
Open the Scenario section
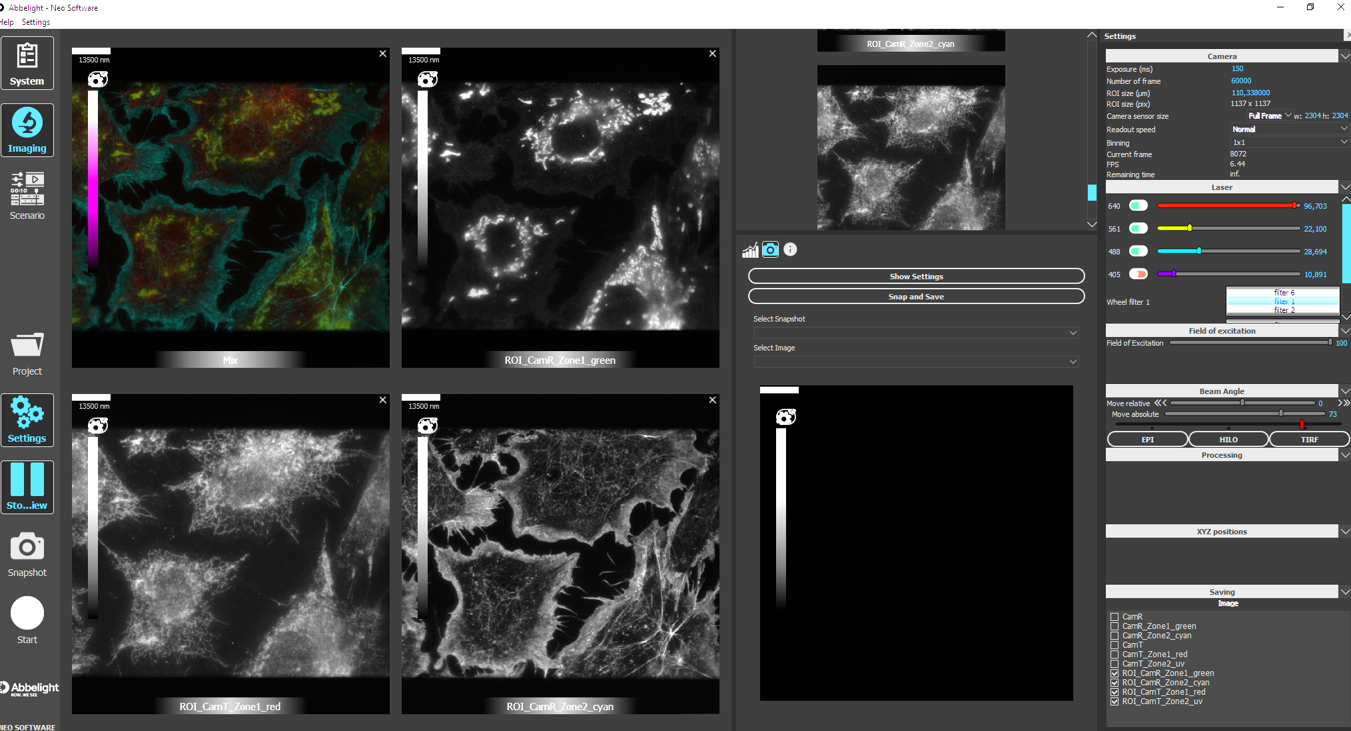[x=27, y=196]
